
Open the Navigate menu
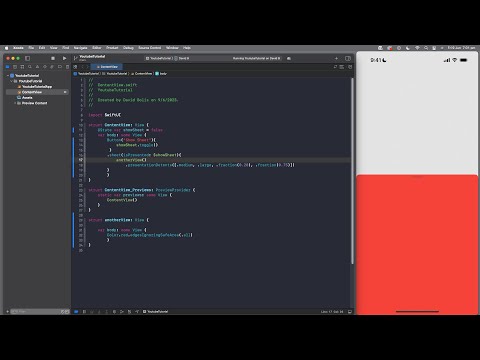(x=80, y=48)
